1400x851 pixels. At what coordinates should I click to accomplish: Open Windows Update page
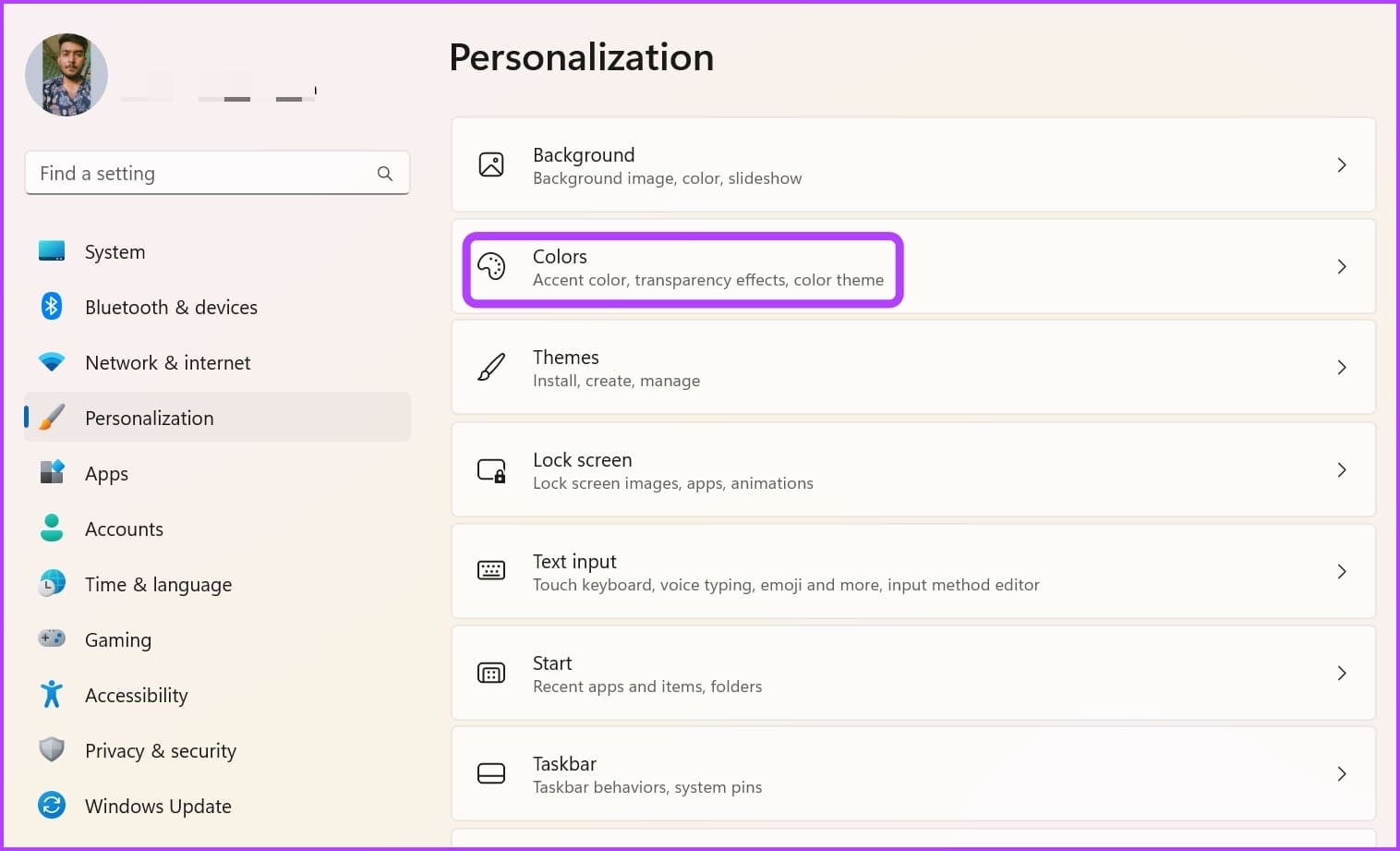click(217, 806)
